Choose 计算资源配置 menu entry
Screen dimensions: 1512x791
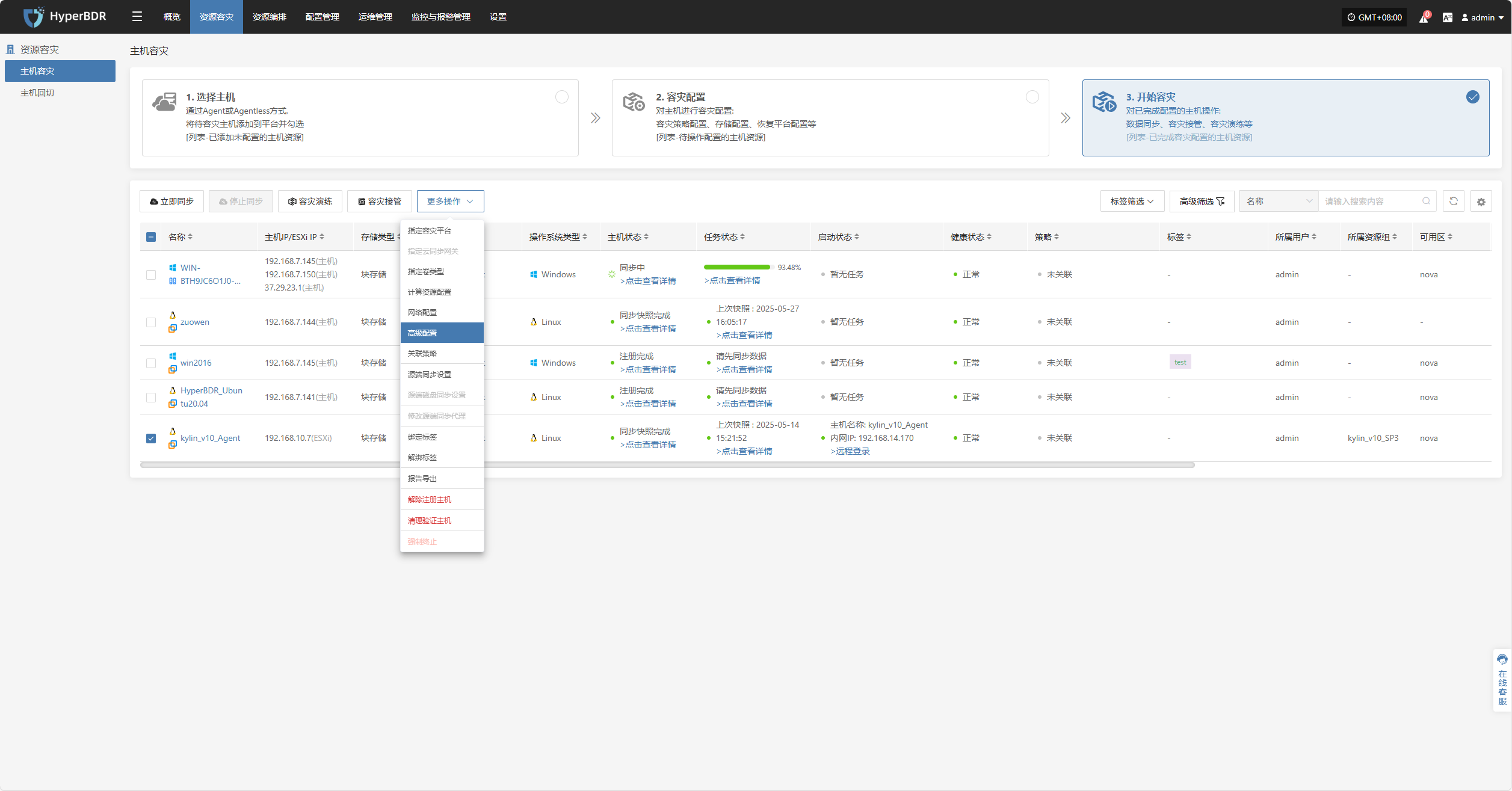(x=442, y=292)
